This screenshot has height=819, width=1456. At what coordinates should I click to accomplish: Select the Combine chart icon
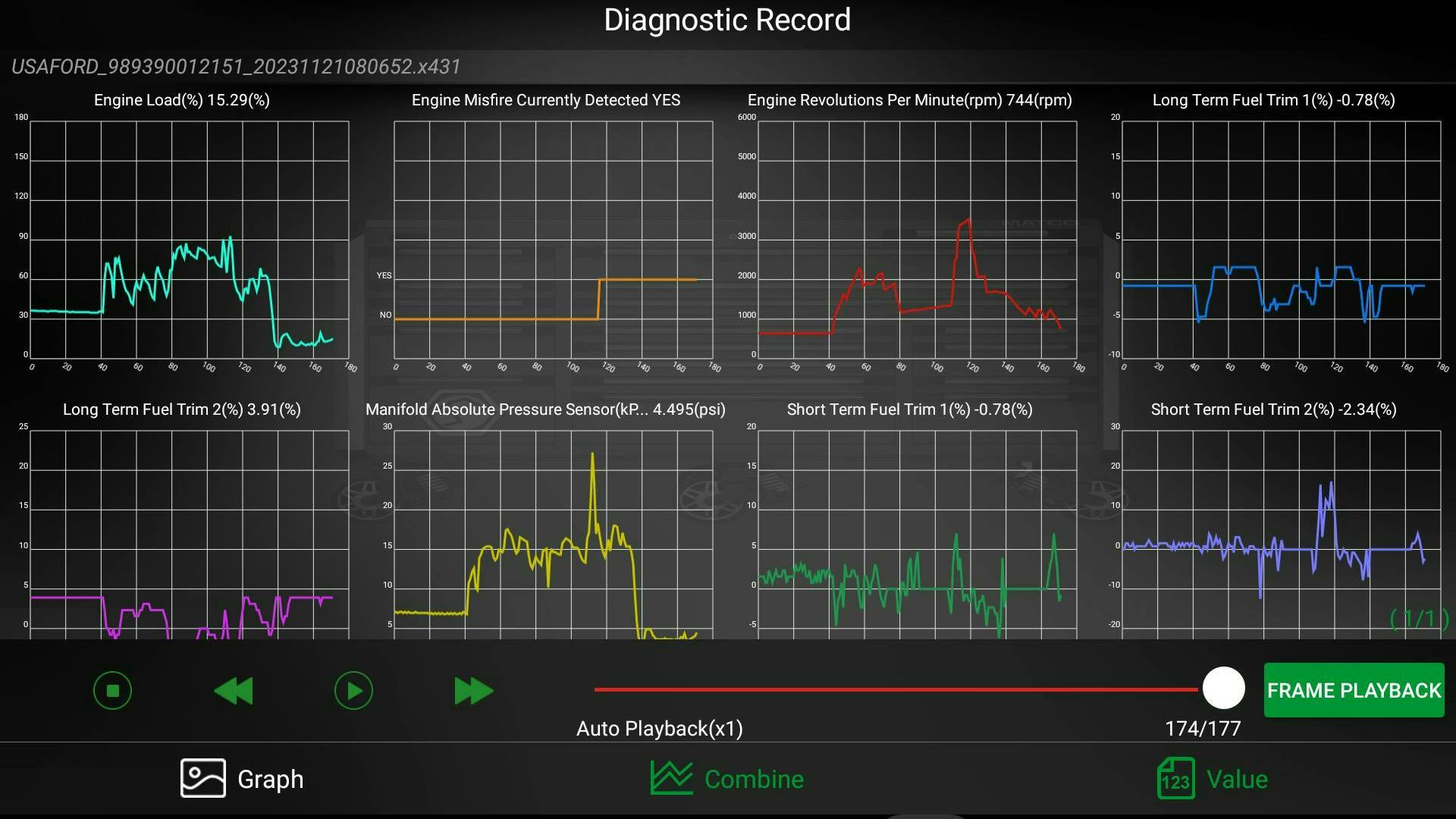pyautogui.click(x=670, y=778)
